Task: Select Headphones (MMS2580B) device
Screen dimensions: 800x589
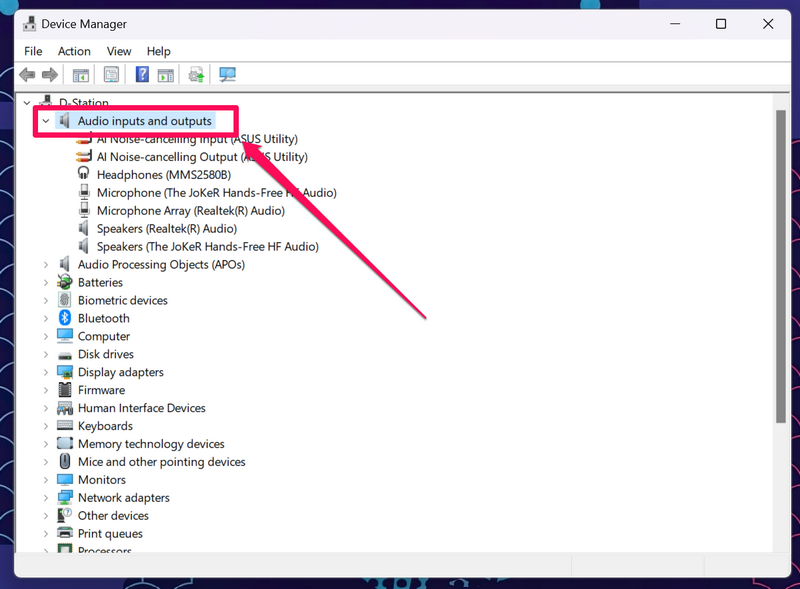Action: tap(163, 175)
